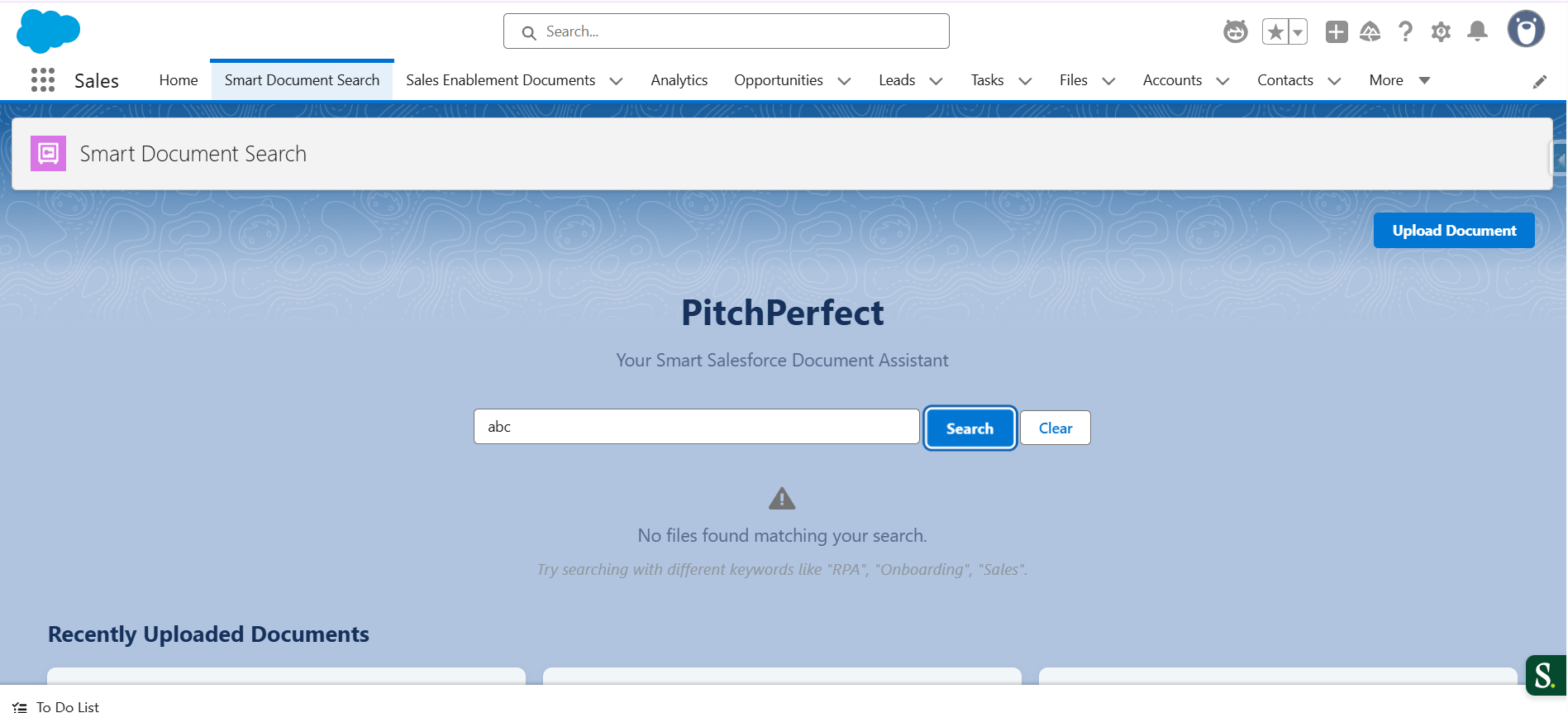Expand the Leads chevron menu
The image size is (1568, 713).
[x=936, y=81]
